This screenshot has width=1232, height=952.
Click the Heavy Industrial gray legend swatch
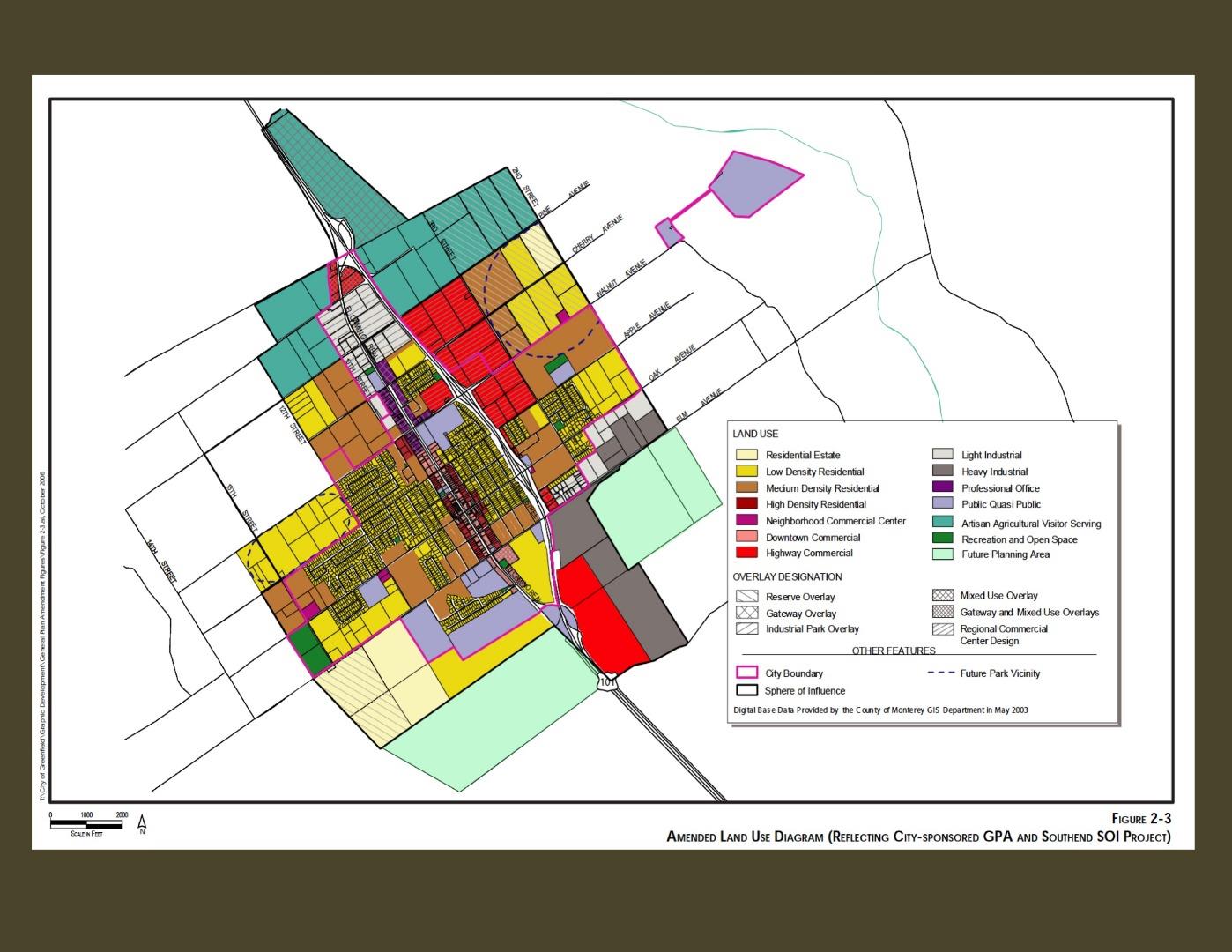pyautogui.click(x=943, y=472)
